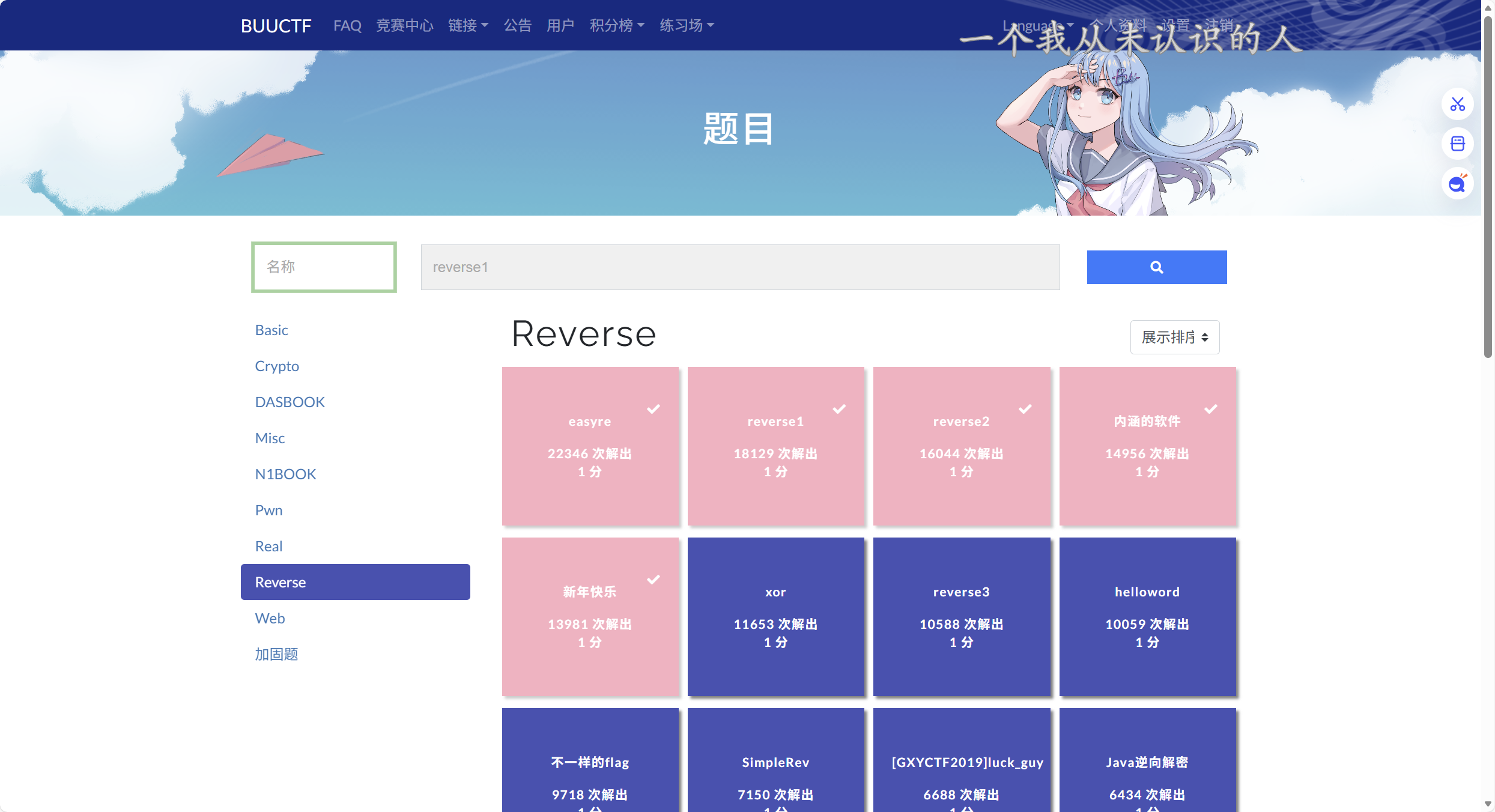
Task: Click the reverse1 search text field
Action: [740, 267]
